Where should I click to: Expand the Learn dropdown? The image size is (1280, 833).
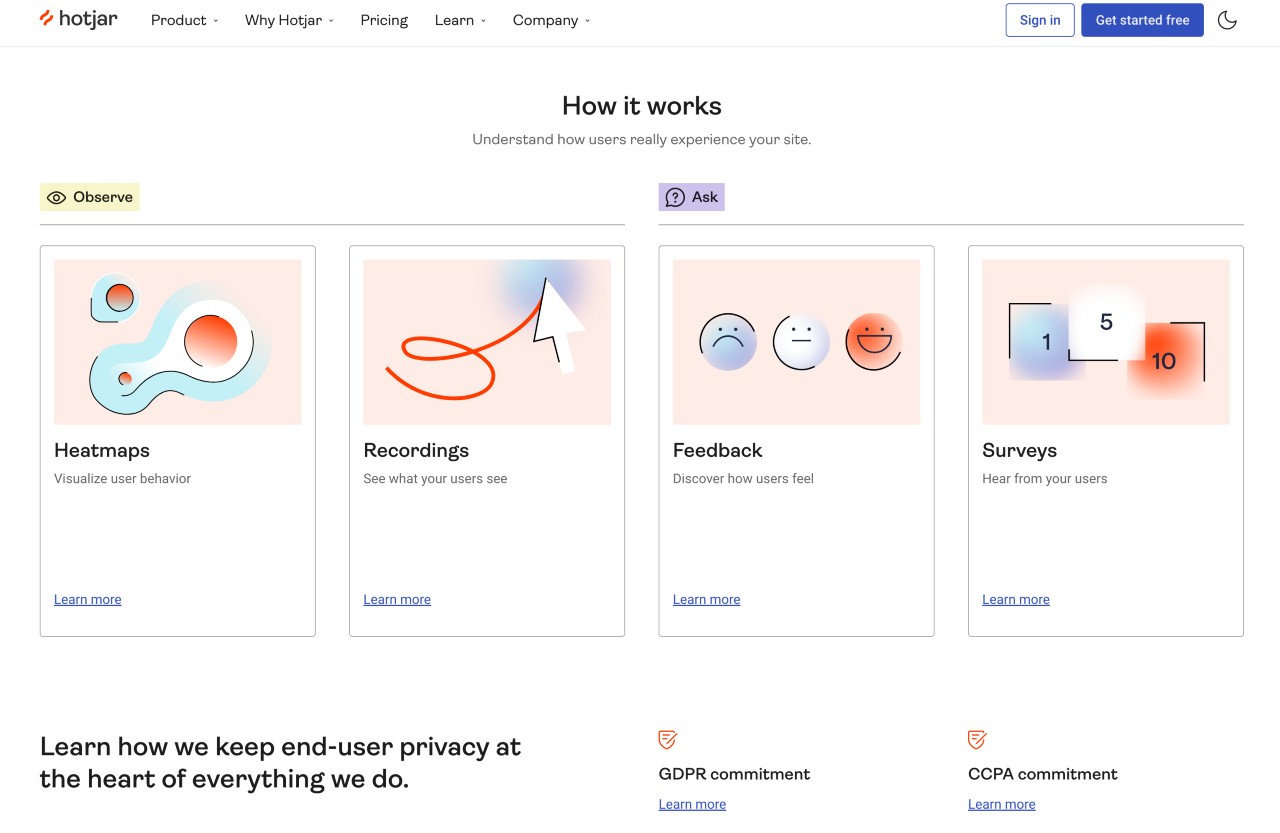coord(455,20)
